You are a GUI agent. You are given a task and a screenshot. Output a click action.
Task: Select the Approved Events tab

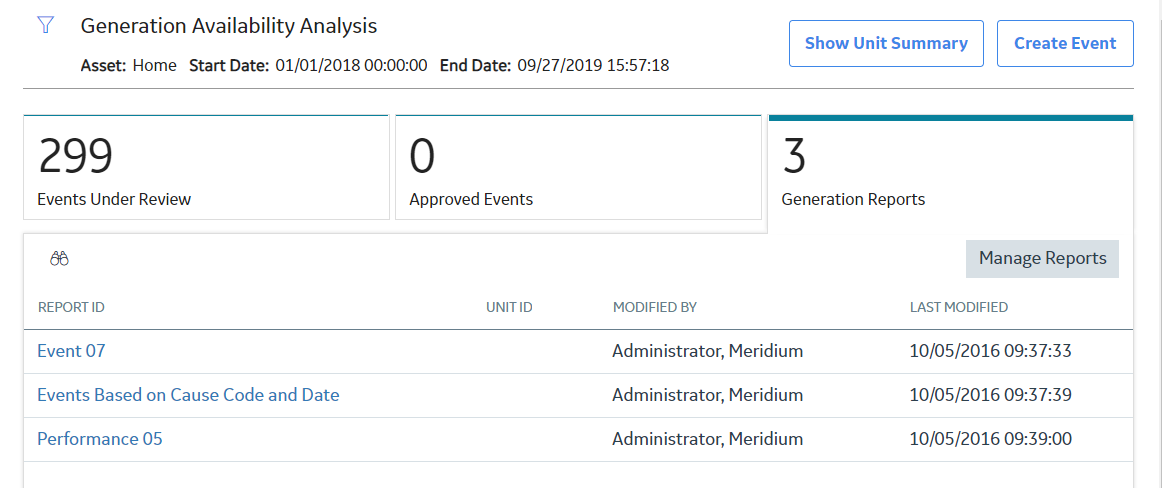578,168
